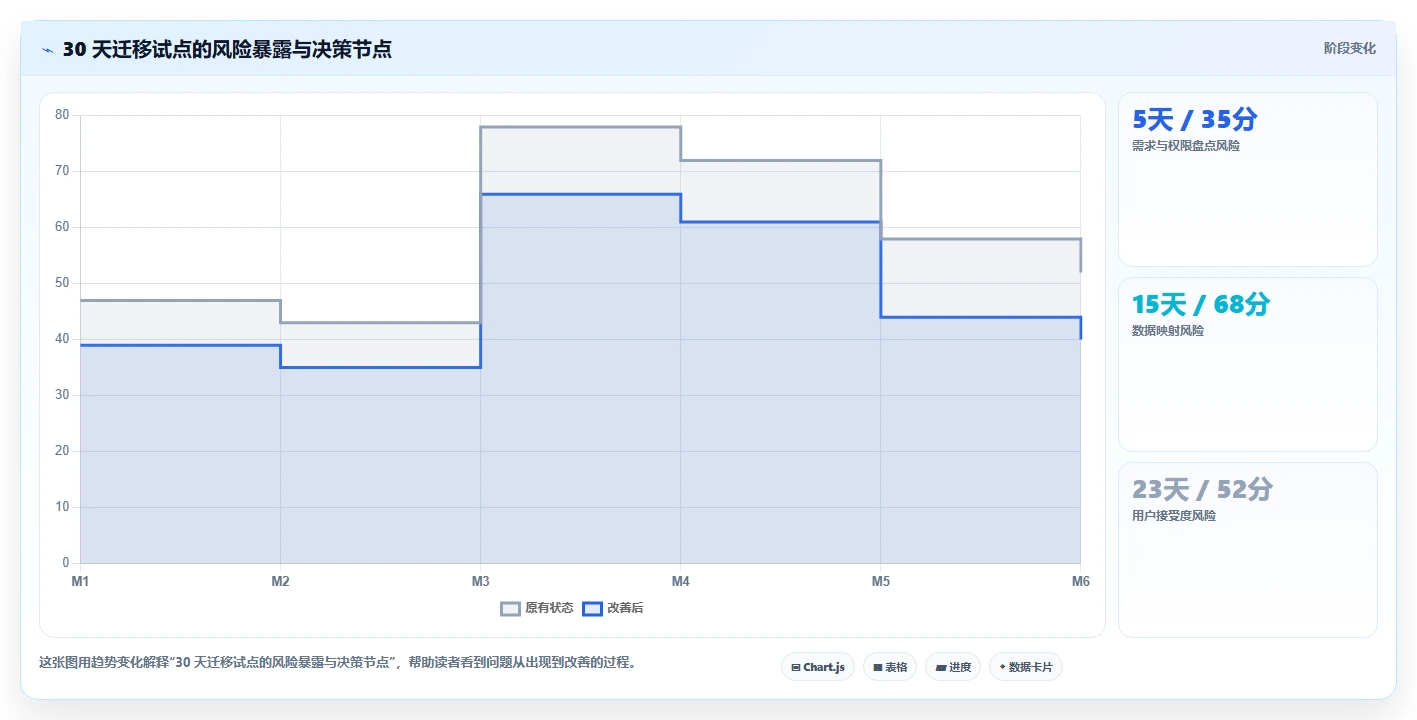
Task: Select the Chart.js tag chip
Action: [x=818, y=667]
